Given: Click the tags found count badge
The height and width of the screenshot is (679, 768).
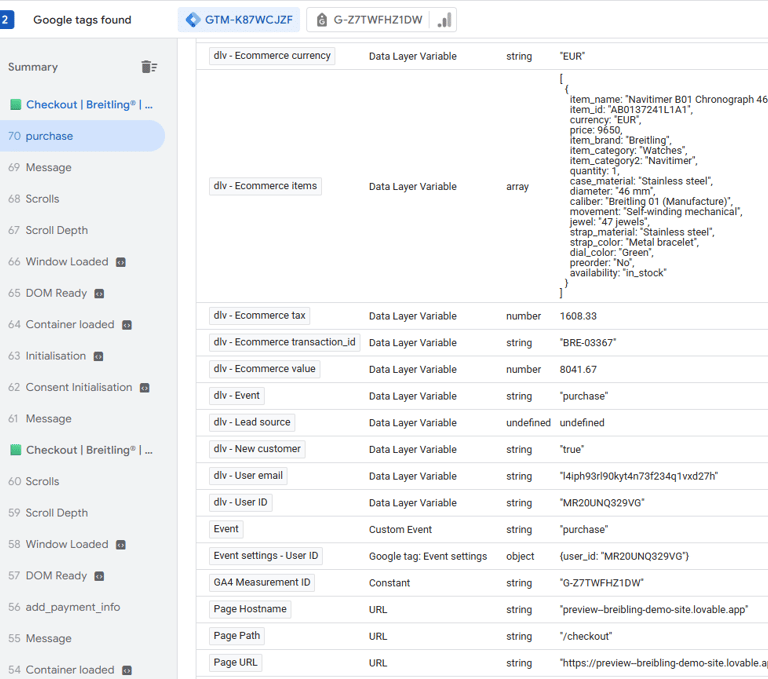Looking at the screenshot, I should [7, 20].
